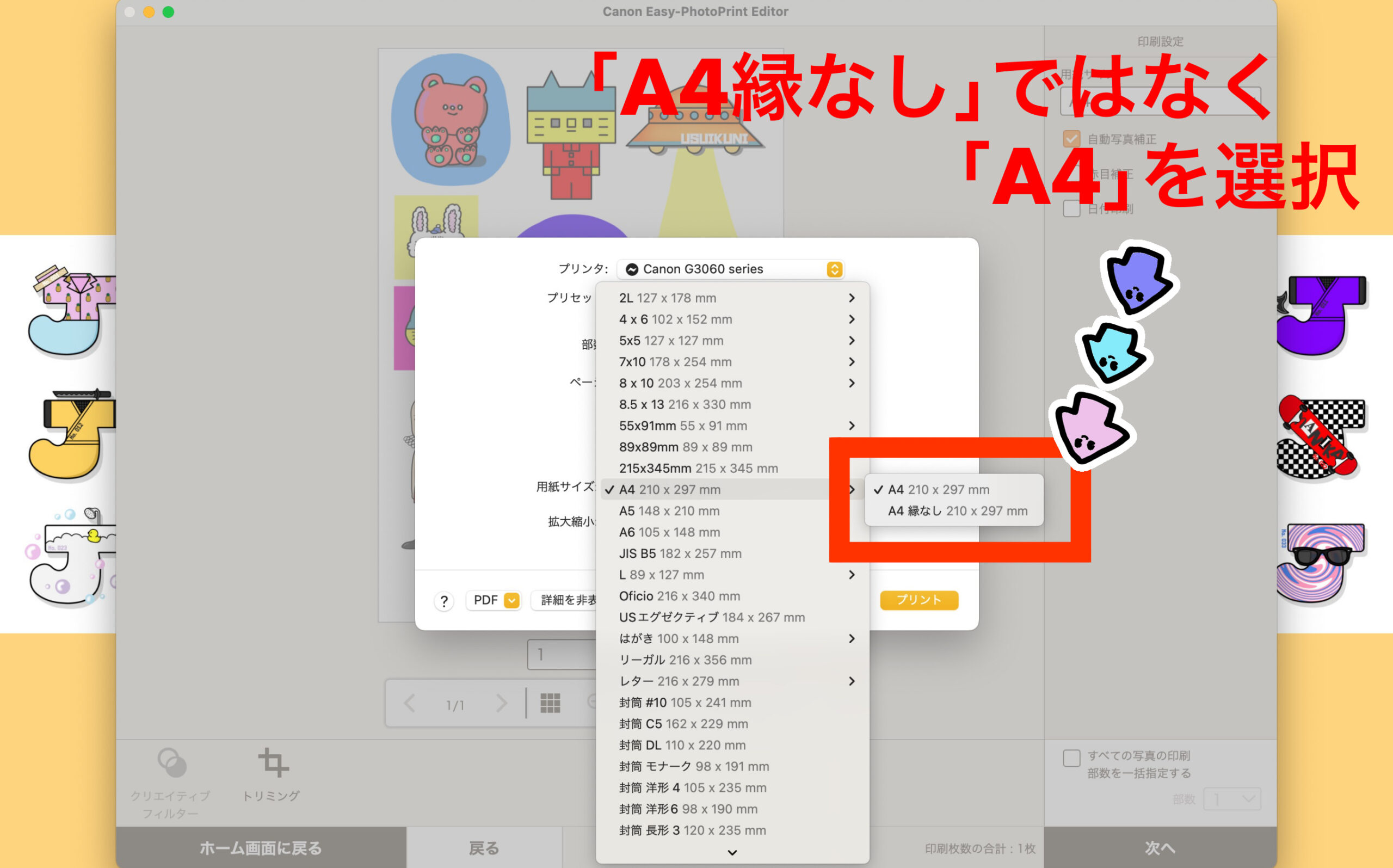The width and height of the screenshot is (1393, 868).
Task: Choose 8.5 x 13 paper size
Action: pos(732,404)
